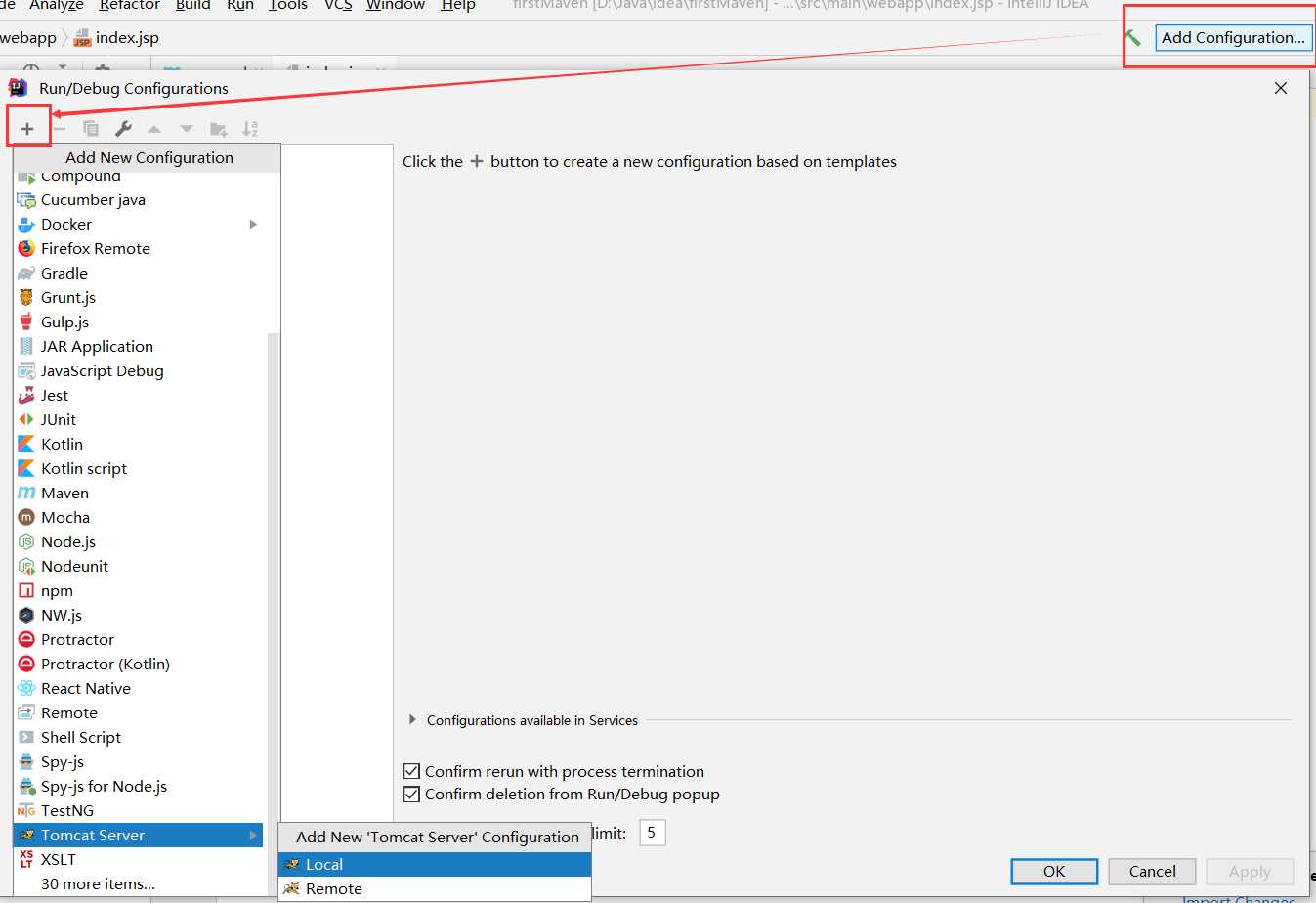Select Node.js configuration type

click(x=138, y=541)
